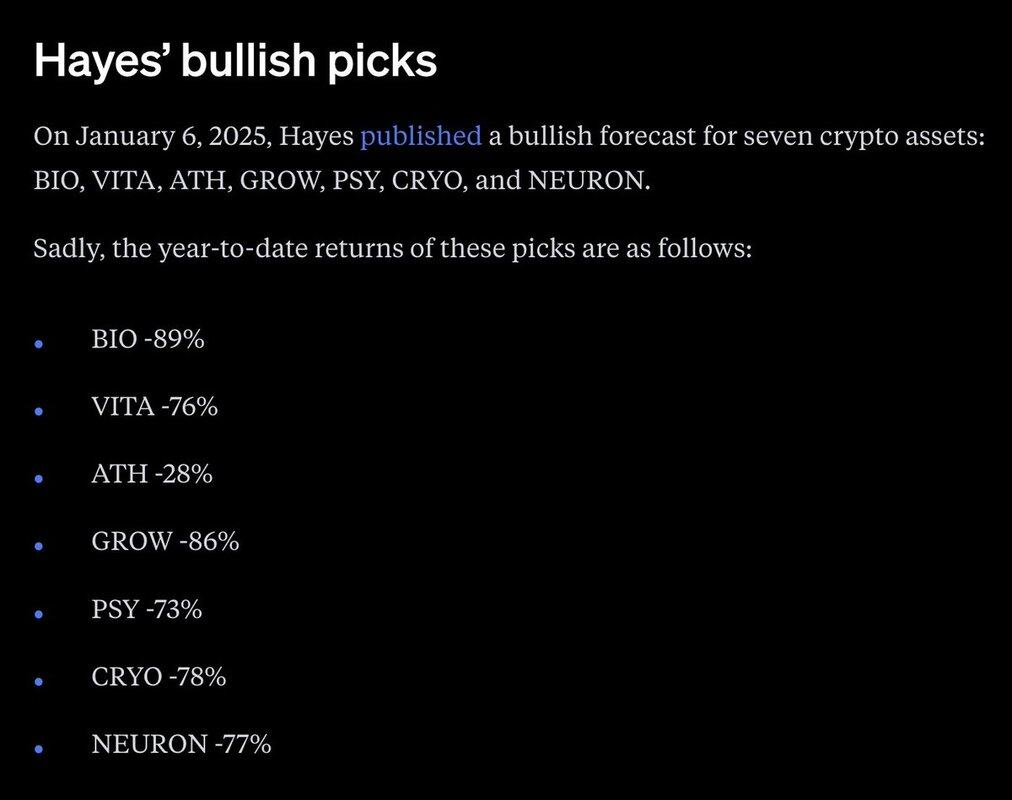Click the "NEURON -77%" list item

(x=181, y=744)
